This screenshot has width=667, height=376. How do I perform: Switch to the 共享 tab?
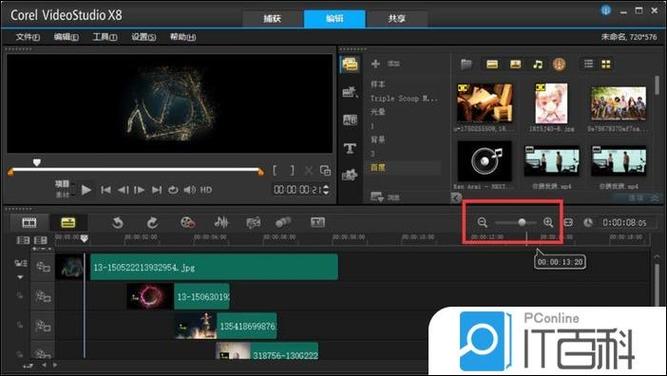(x=396, y=19)
